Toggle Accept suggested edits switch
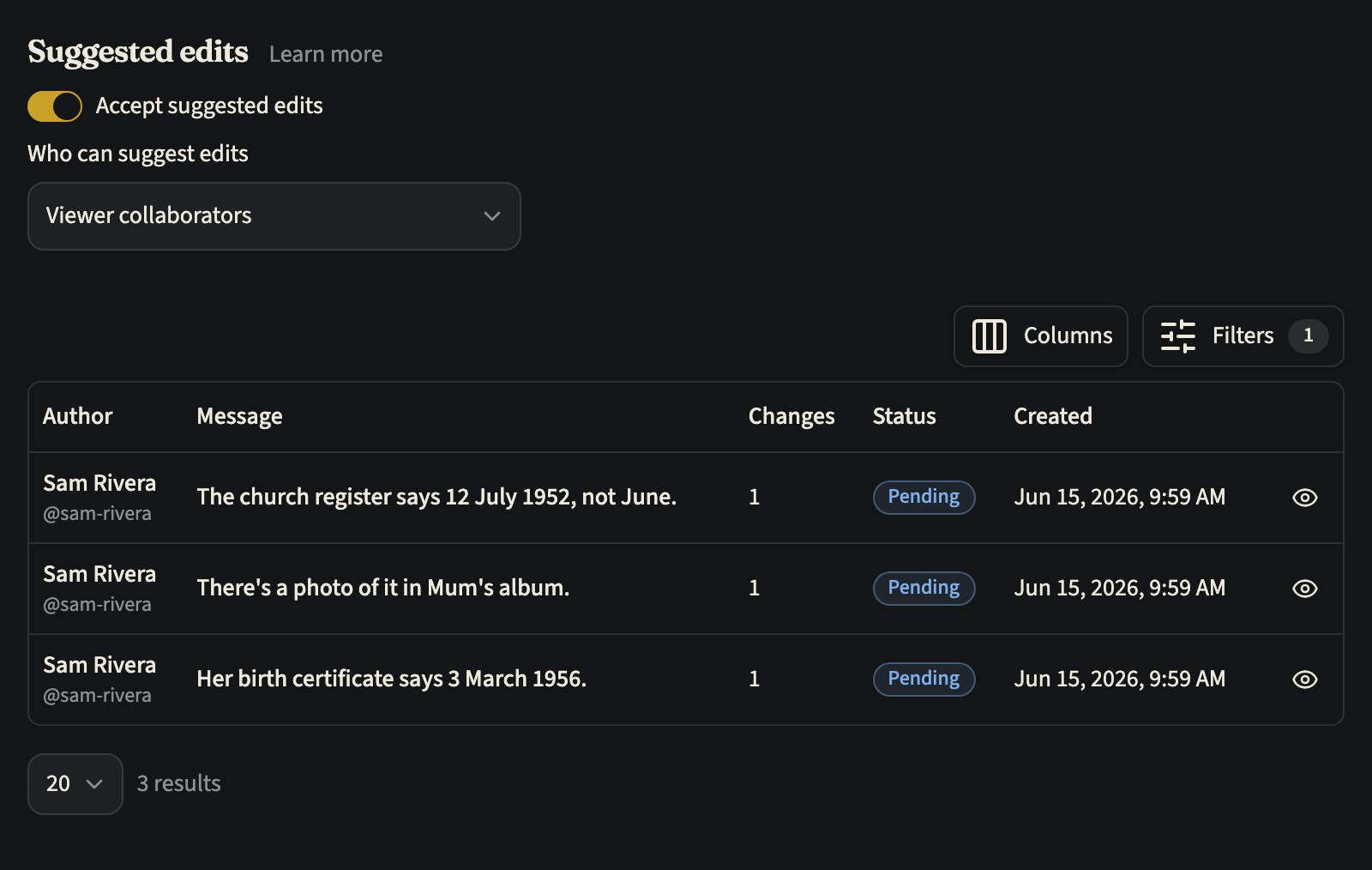The height and width of the screenshot is (870, 1372). pyautogui.click(x=55, y=106)
